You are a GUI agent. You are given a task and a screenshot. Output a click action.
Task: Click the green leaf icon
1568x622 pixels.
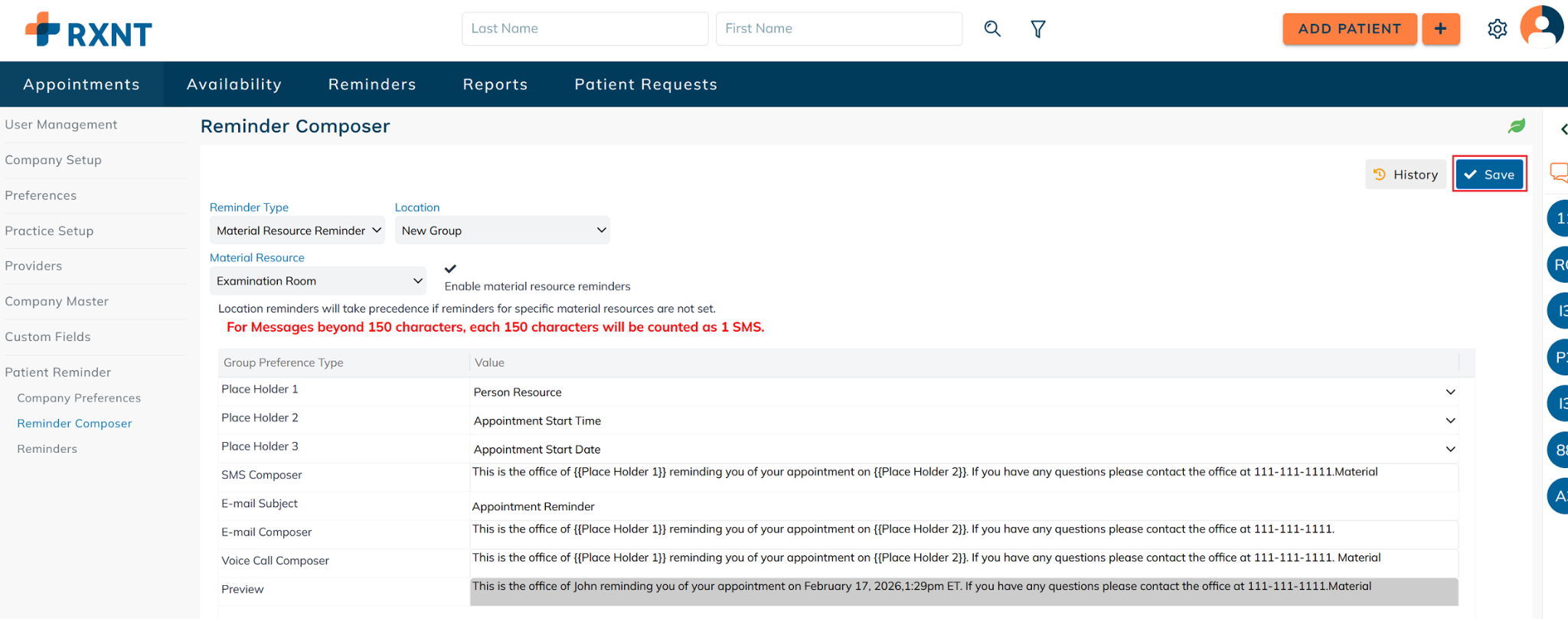click(x=1516, y=126)
